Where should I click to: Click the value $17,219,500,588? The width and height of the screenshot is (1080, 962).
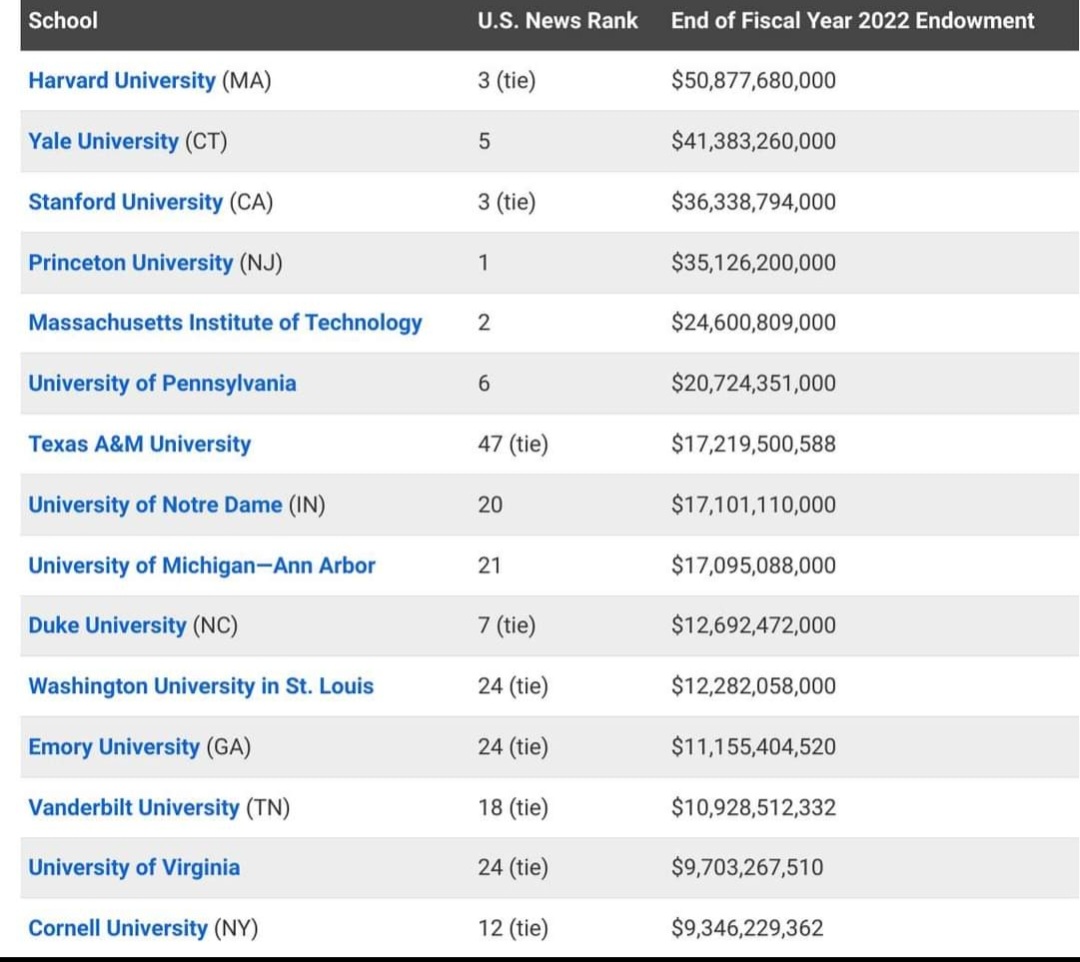tap(754, 444)
